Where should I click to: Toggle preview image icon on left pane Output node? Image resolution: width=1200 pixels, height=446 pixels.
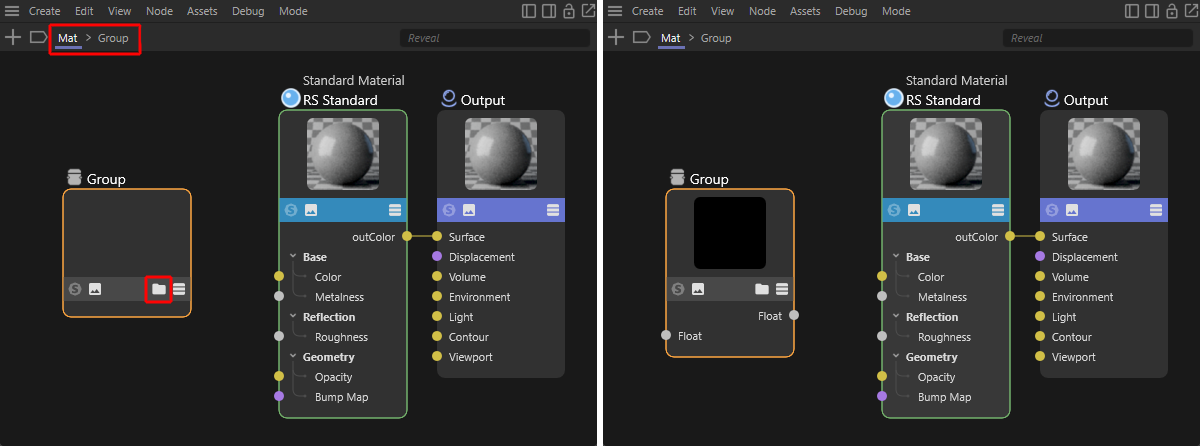[468, 210]
